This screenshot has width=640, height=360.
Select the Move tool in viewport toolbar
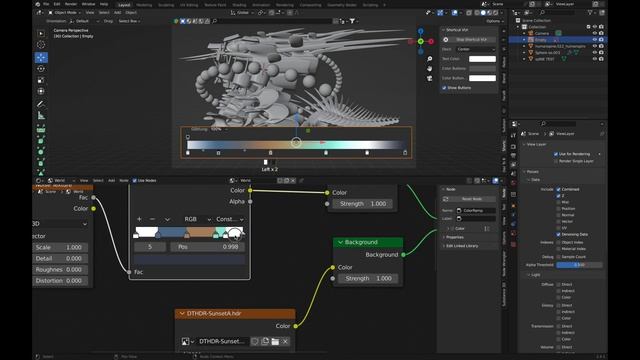pos(41,58)
